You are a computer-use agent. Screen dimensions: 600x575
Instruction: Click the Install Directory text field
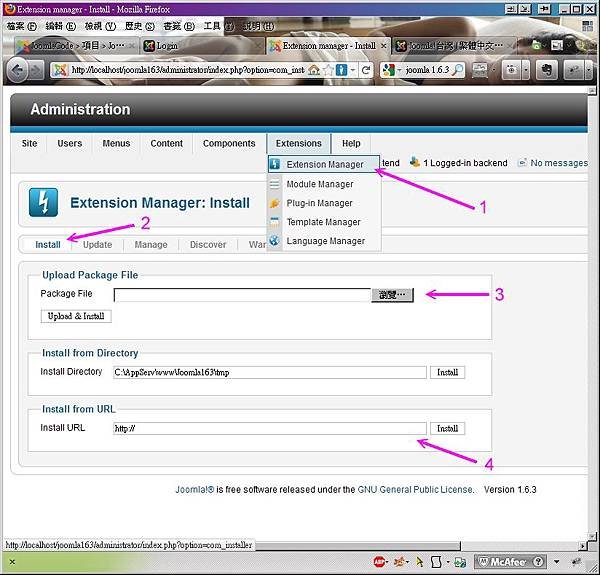270,372
